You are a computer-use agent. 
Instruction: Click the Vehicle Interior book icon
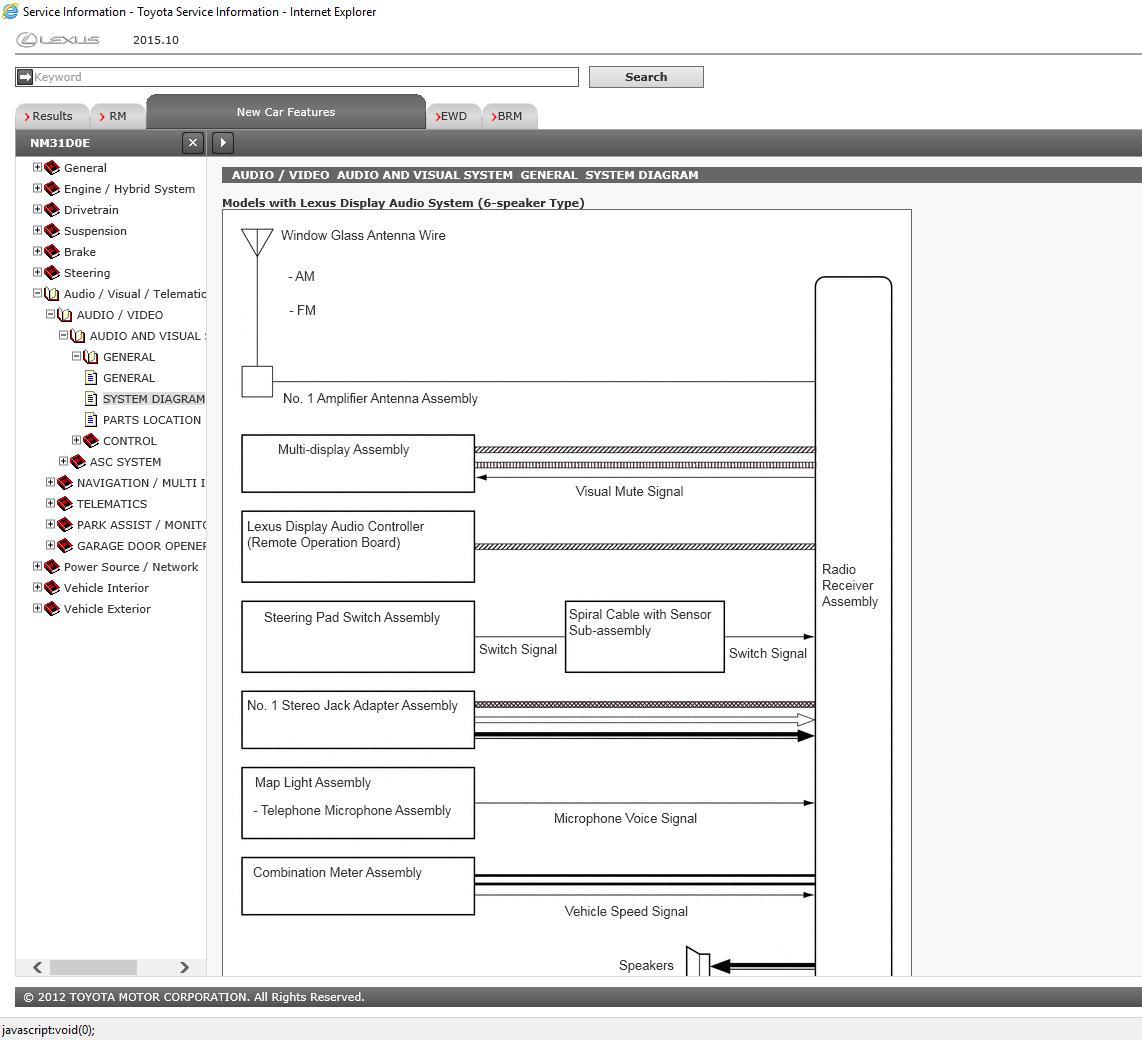52,588
